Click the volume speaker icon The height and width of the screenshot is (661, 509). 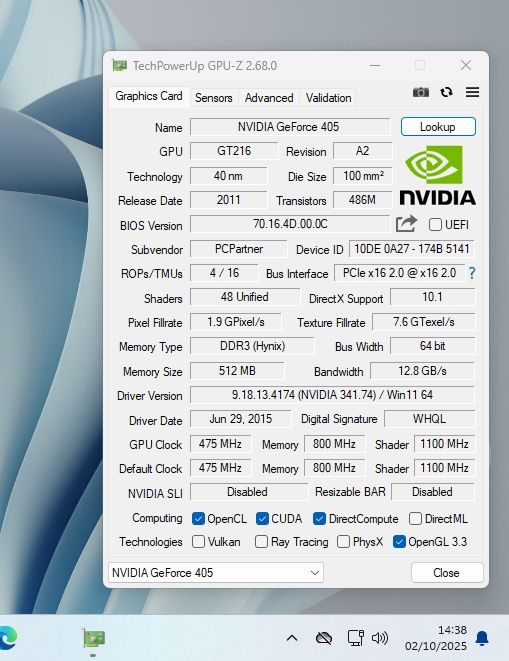(380, 638)
